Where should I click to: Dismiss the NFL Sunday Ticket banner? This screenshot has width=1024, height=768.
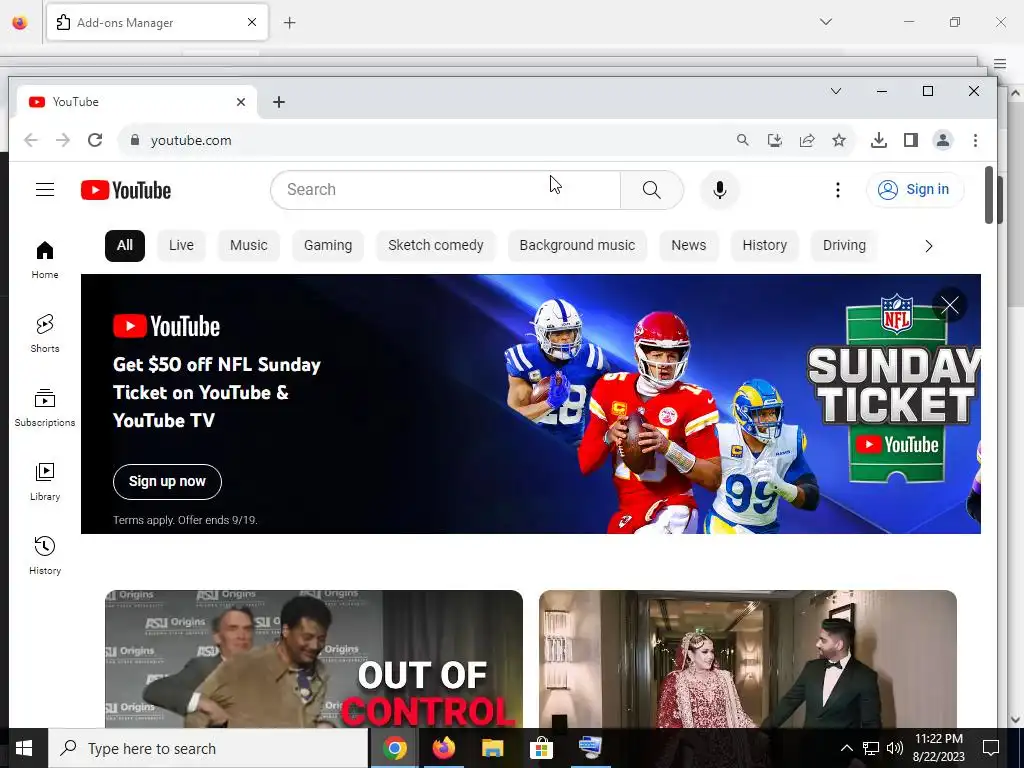click(x=950, y=305)
